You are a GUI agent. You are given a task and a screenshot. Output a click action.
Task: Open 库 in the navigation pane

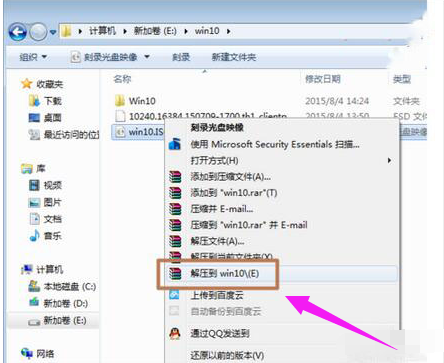pos(33,169)
